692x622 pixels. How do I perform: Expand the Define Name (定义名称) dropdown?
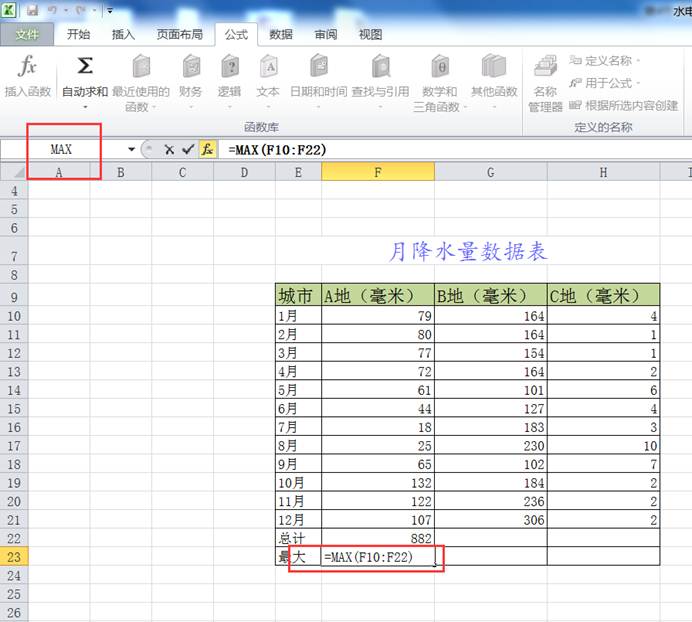point(638,61)
